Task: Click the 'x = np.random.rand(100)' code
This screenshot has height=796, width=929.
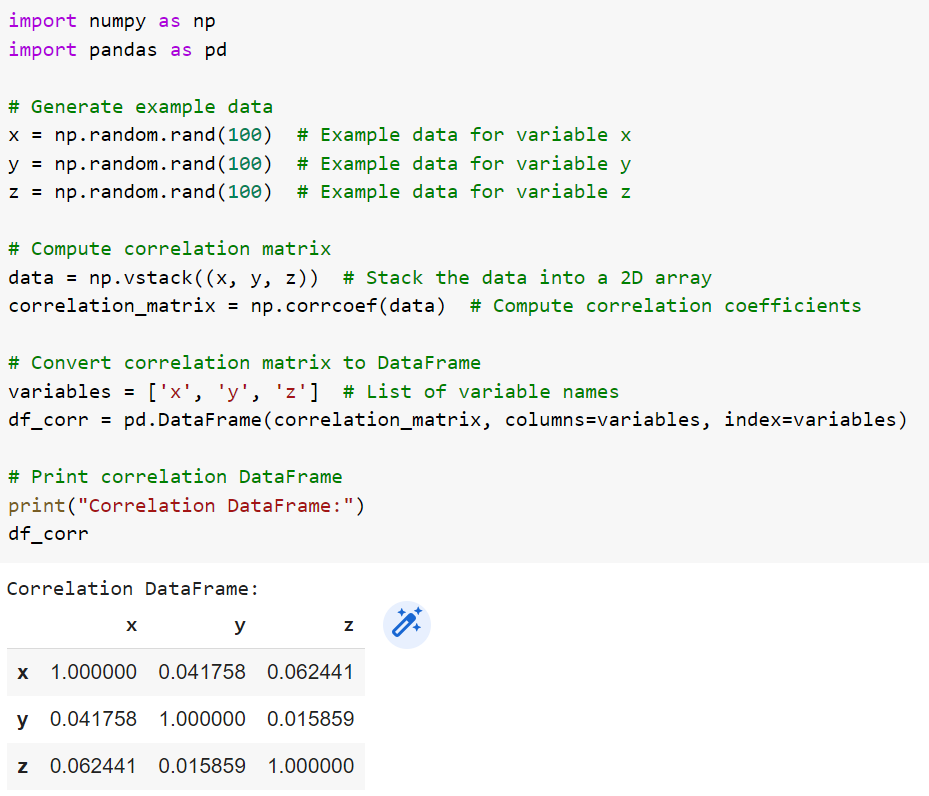Action: click(140, 135)
